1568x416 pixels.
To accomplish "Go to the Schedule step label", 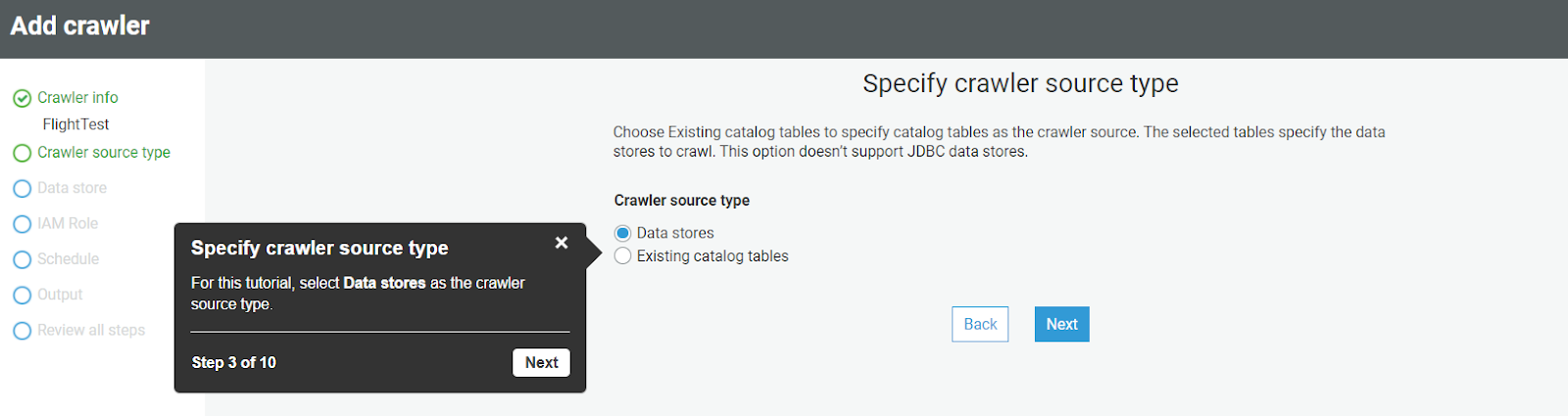I will point(68,259).
